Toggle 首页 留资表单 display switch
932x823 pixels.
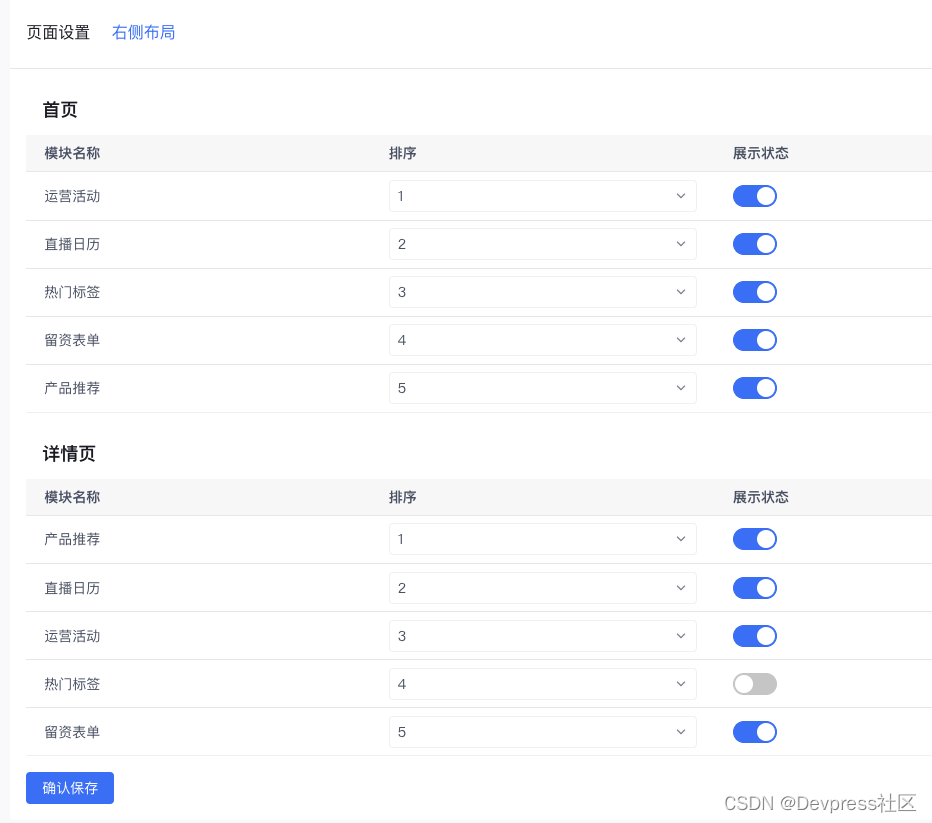pos(755,340)
